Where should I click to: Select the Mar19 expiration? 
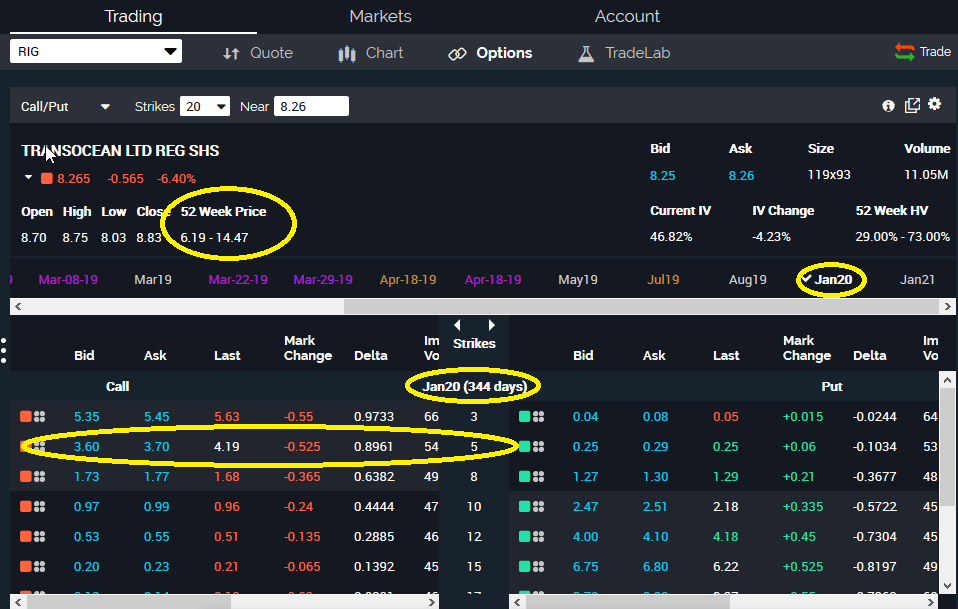(x=153, y=280)
